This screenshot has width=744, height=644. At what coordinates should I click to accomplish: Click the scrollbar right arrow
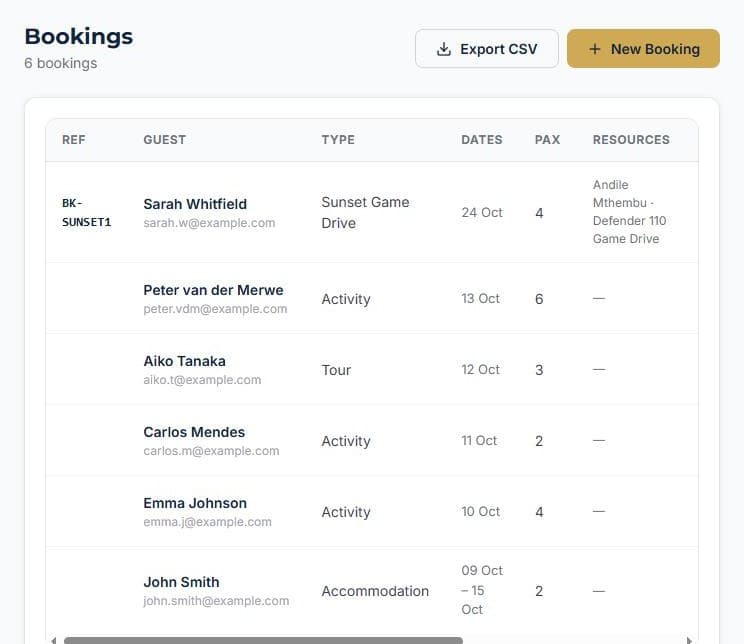(689, 641)
